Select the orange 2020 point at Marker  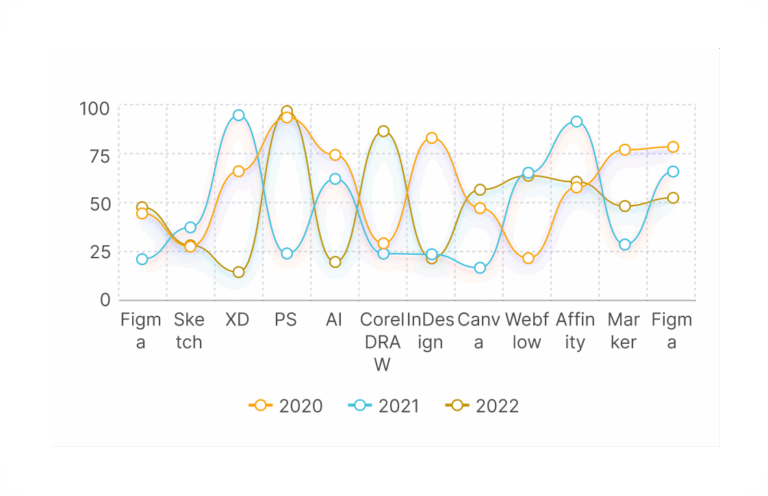(x=625, y=150)
